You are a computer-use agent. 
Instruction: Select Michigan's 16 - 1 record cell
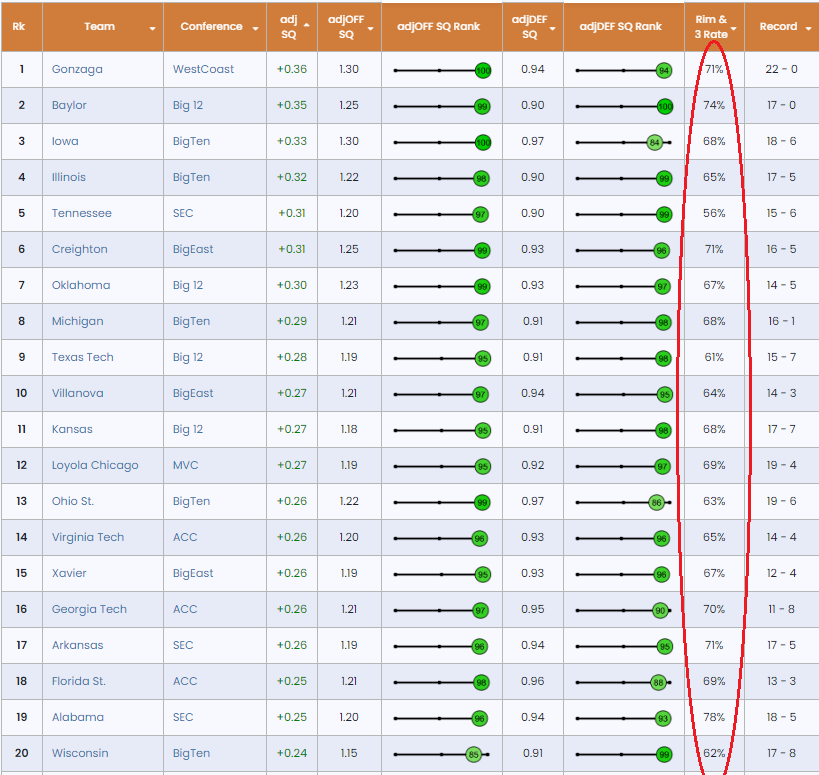click(781, 322)
